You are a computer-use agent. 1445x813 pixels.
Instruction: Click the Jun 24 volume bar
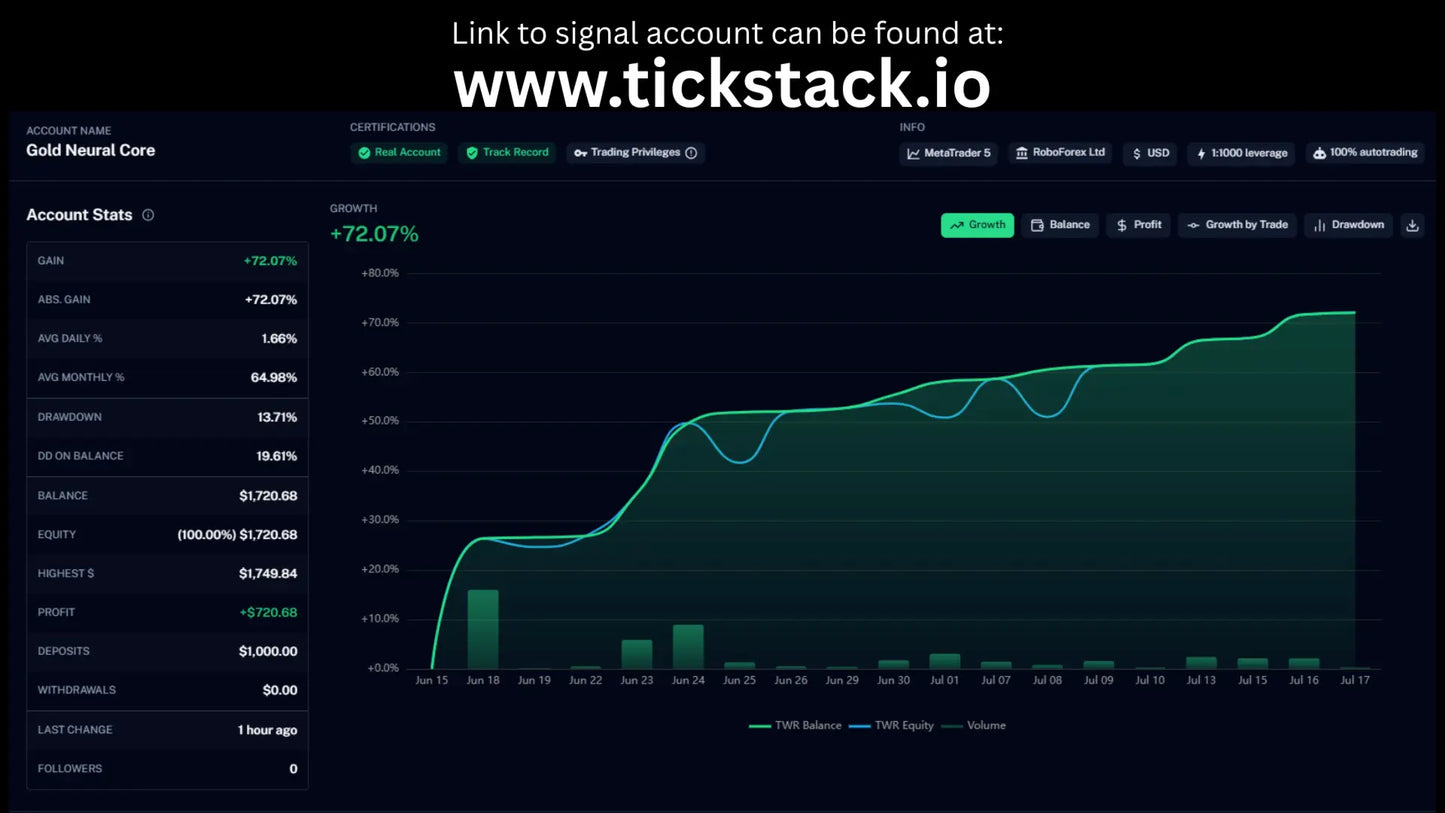688,647
